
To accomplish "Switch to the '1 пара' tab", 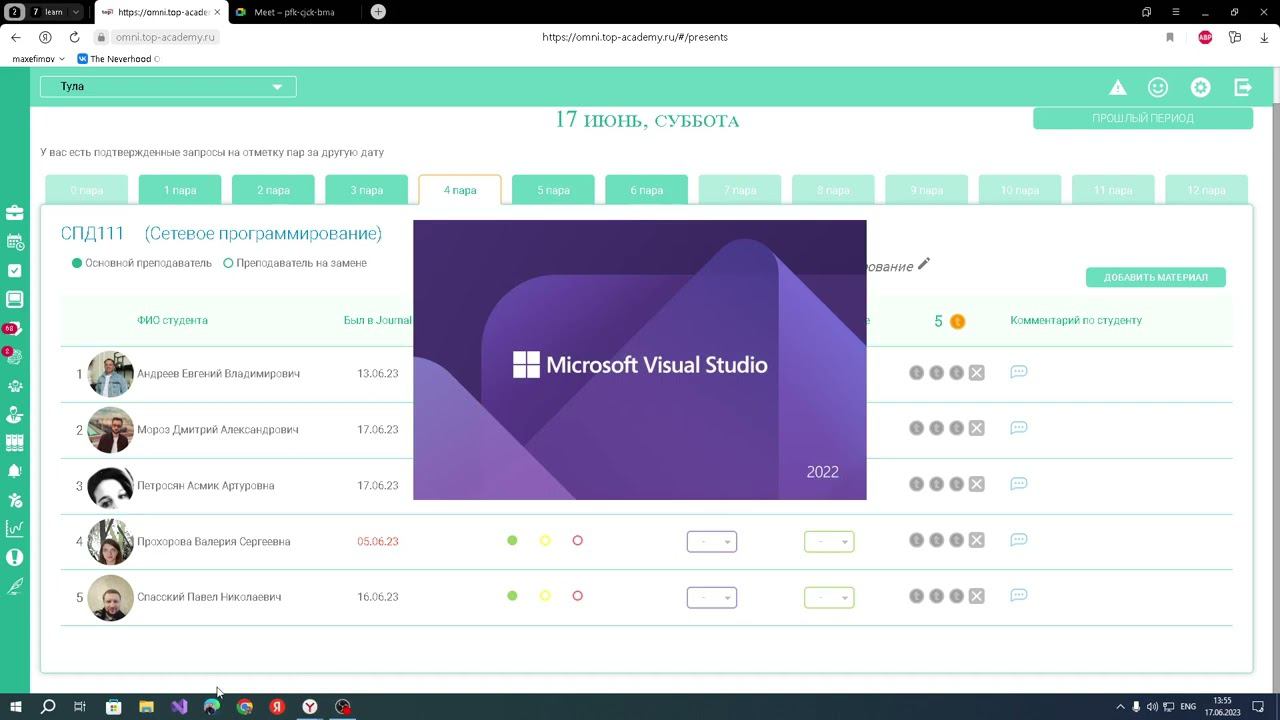I will point(180,190).
